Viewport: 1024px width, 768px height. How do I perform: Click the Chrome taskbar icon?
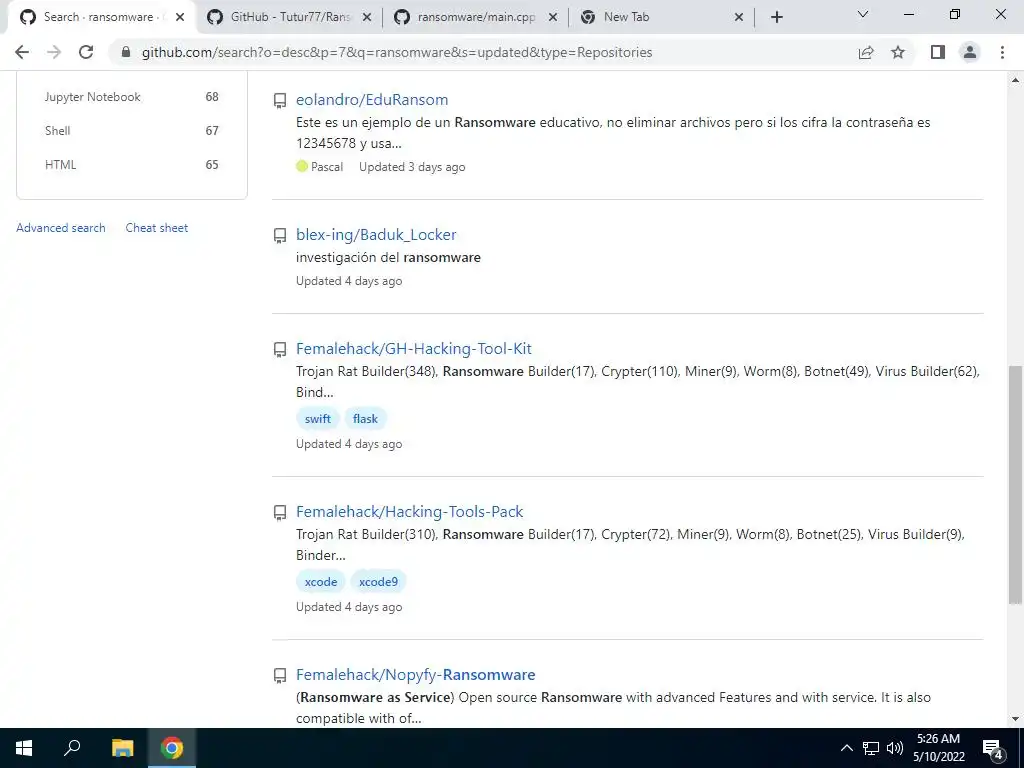pyautogui.click(x=172, y=748)
